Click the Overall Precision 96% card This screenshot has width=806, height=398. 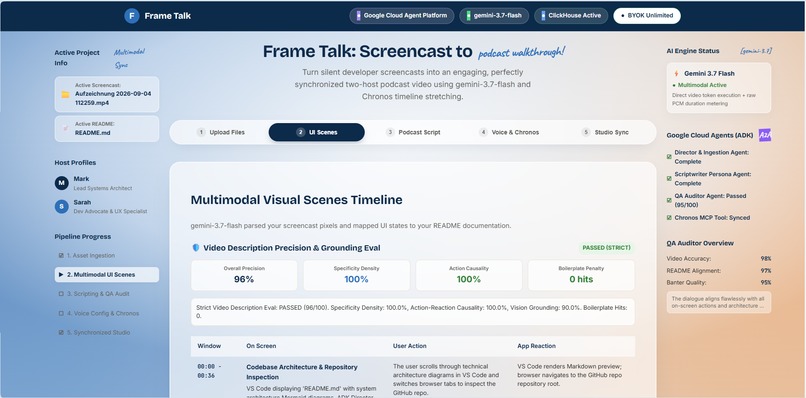pos(244,275)
